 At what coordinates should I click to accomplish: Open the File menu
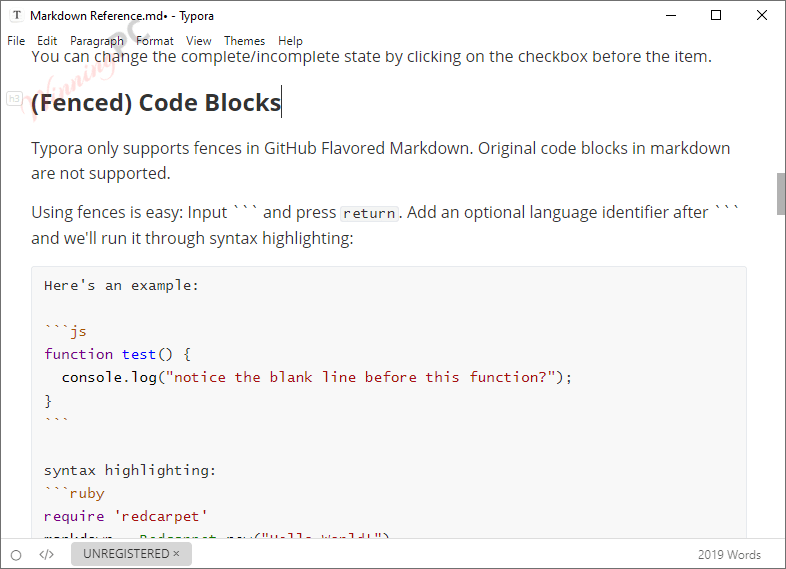click(x=16, y=41)
